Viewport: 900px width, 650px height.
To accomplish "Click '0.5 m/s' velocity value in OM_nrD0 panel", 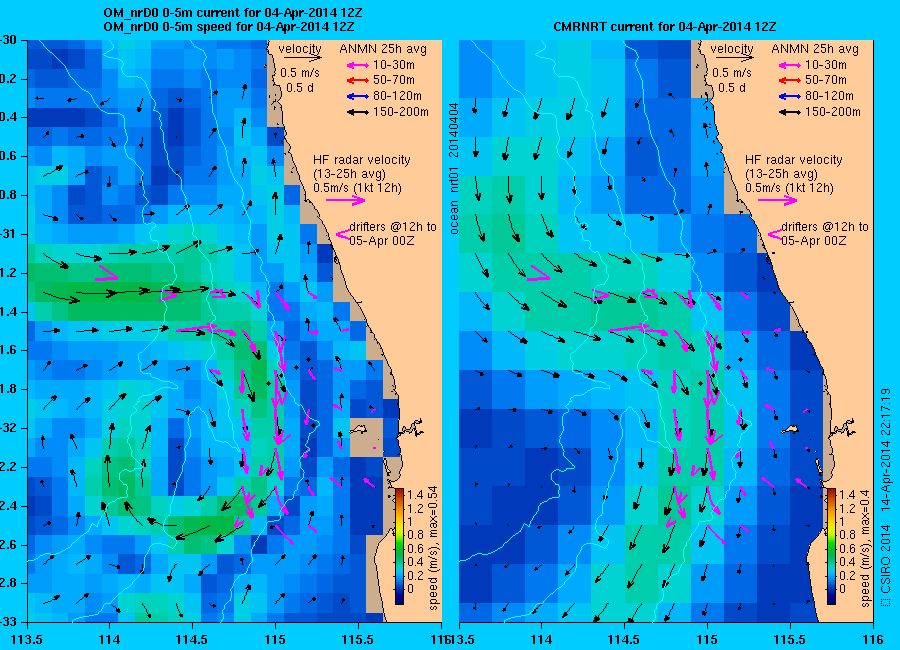I will (x=300, y=73).
